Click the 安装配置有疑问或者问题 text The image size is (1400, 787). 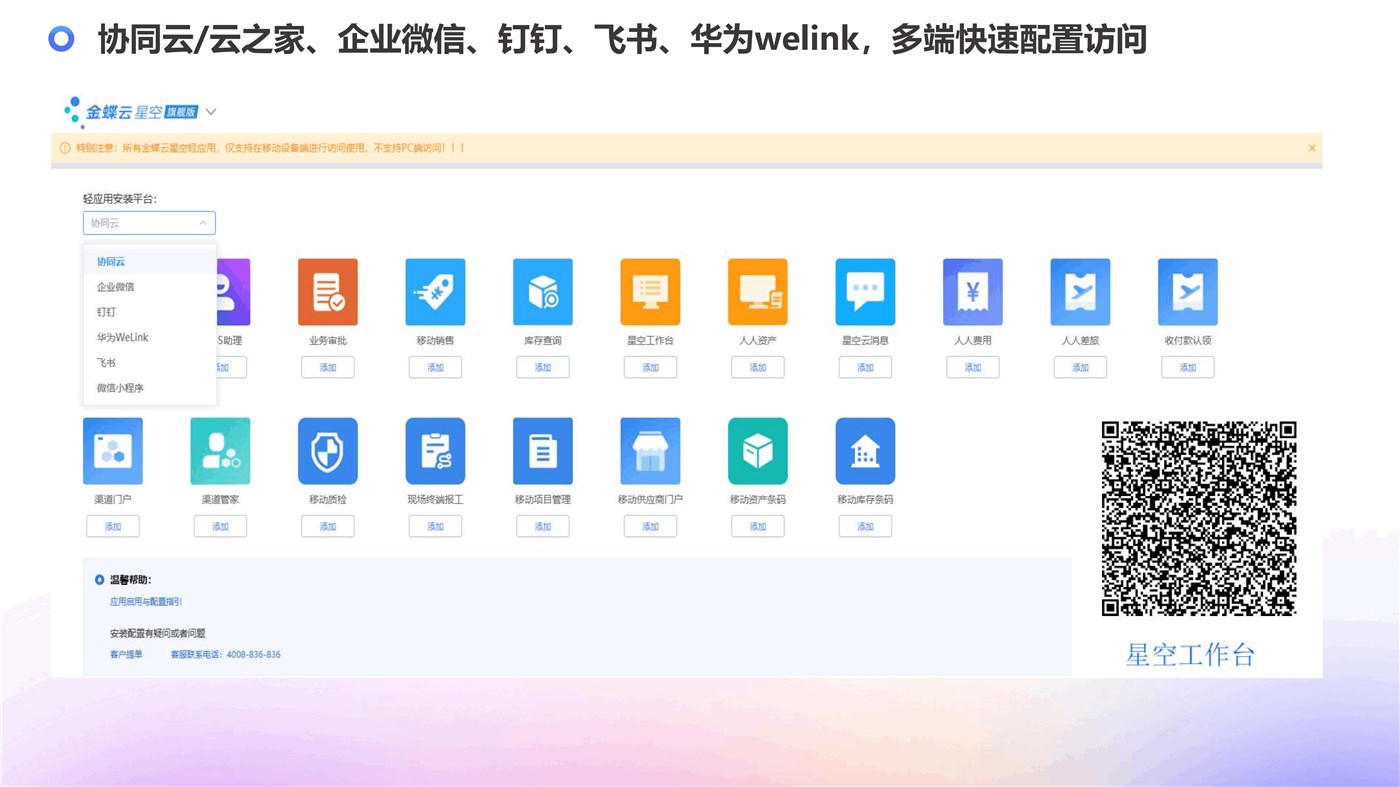pos(158,633)
